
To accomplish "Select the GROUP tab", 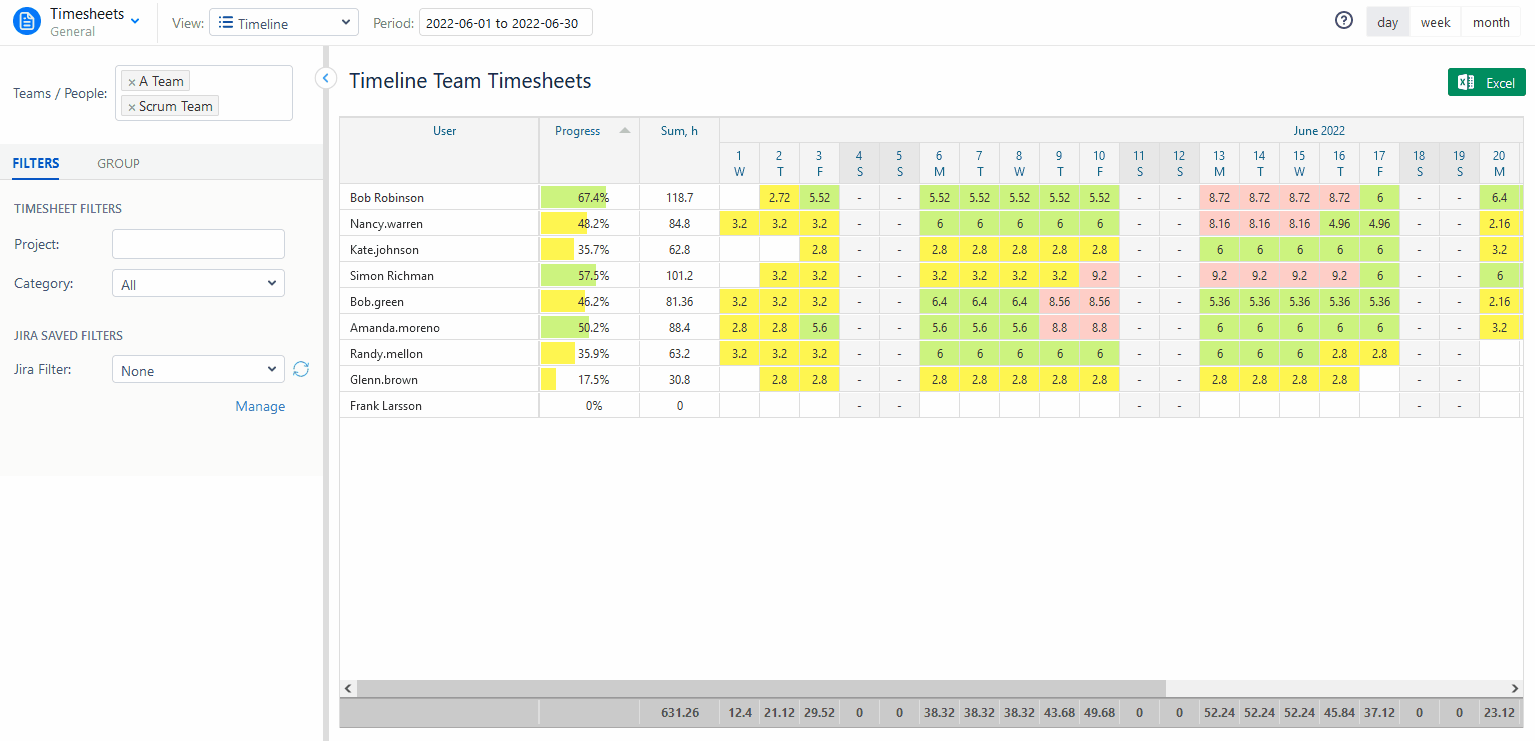I will coord(118,163).
